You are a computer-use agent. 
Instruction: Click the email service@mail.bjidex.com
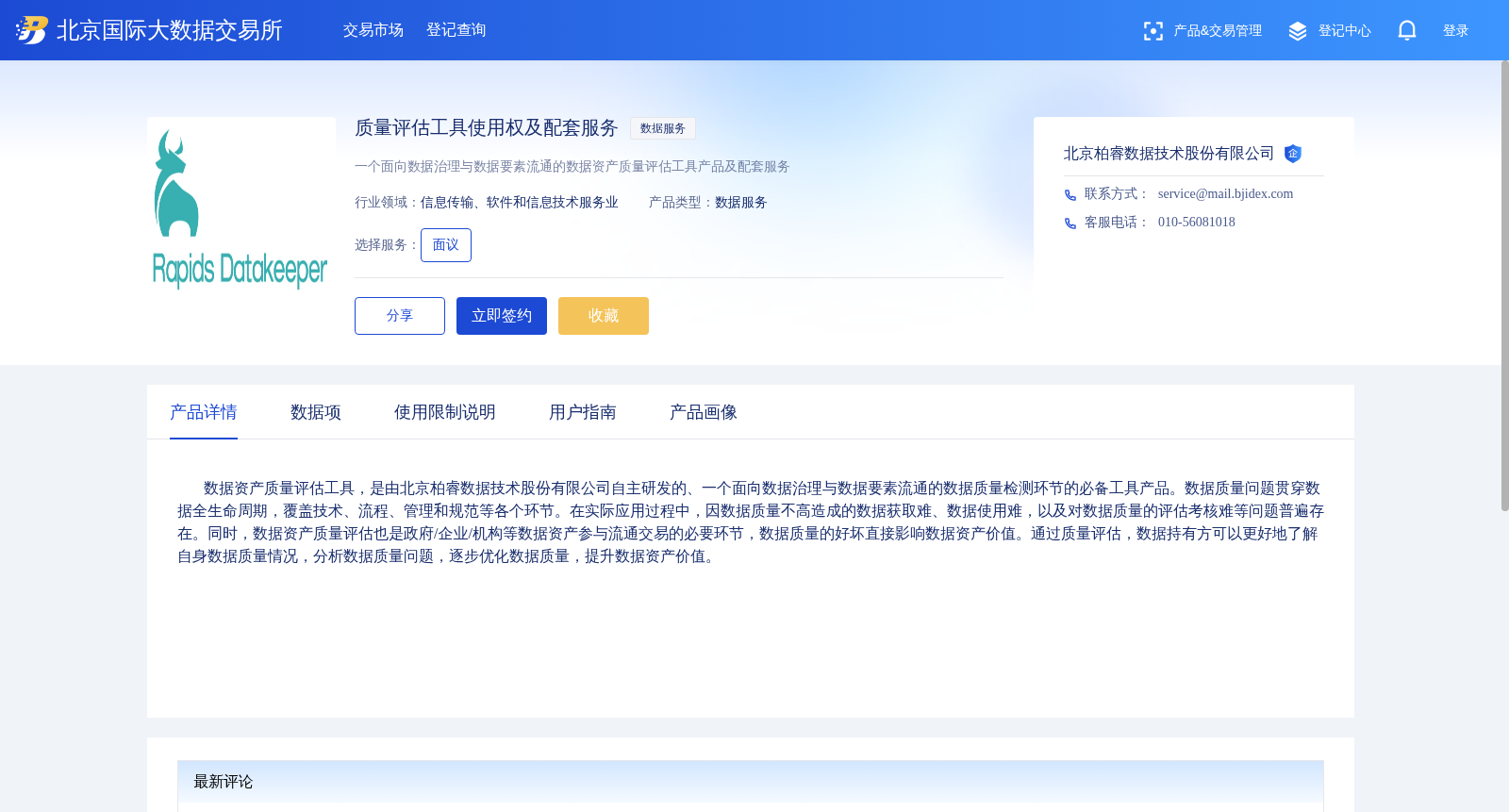[x=1225, y=194]
